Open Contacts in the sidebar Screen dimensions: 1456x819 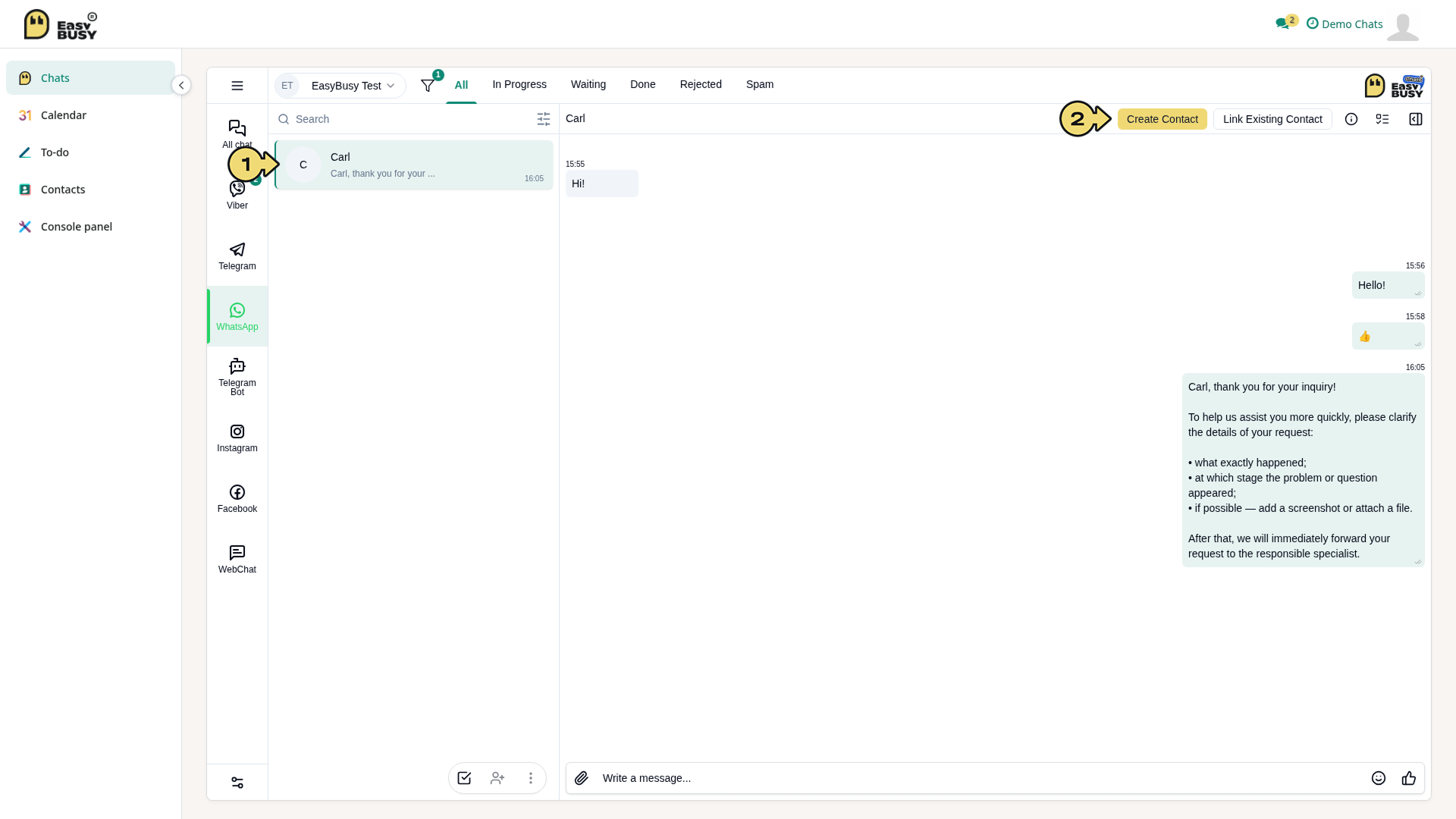90,190
